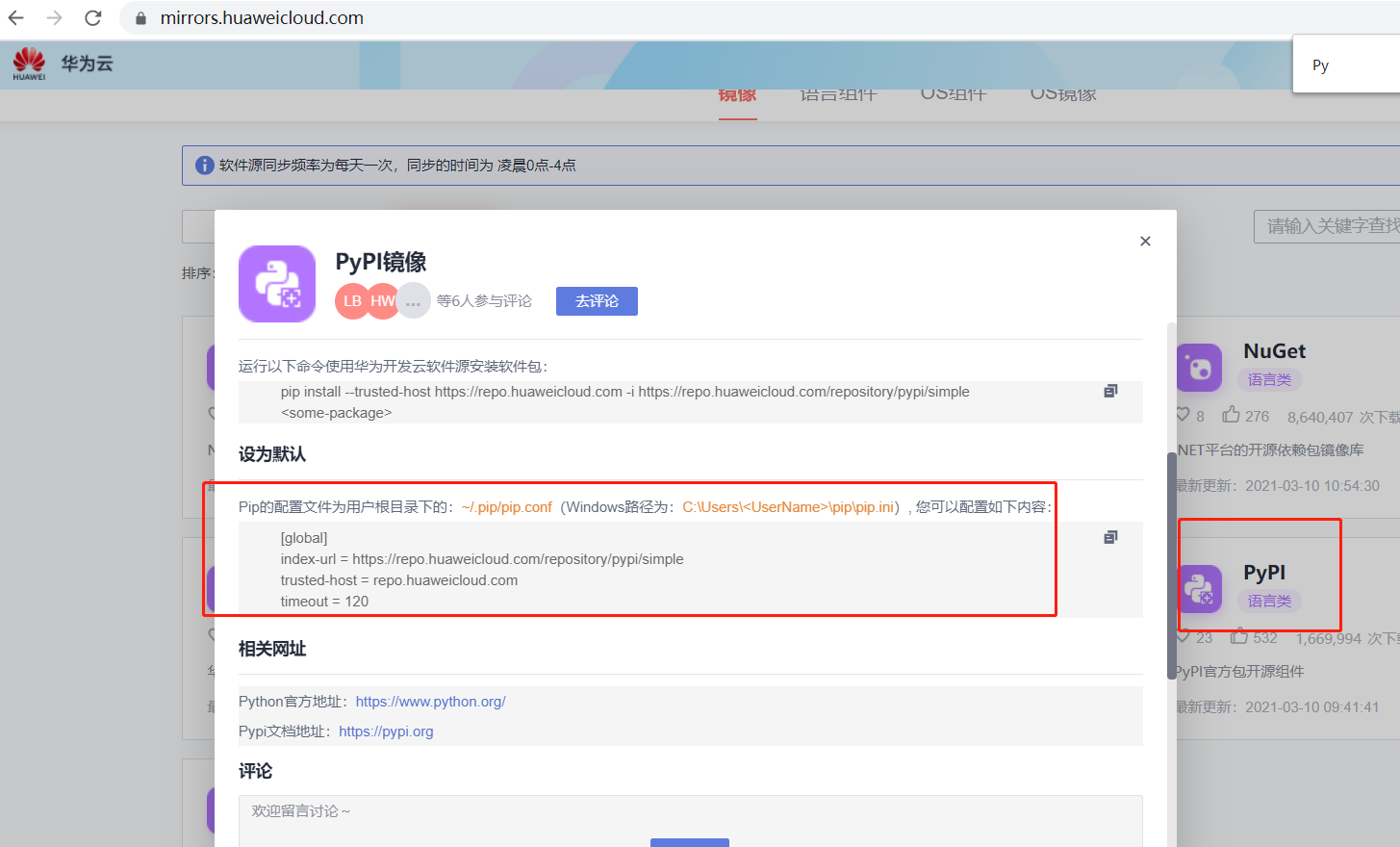This screenshot has width=1400, height=847.
Task: Click the heart icon showing 23
Action: [1183, 637]
